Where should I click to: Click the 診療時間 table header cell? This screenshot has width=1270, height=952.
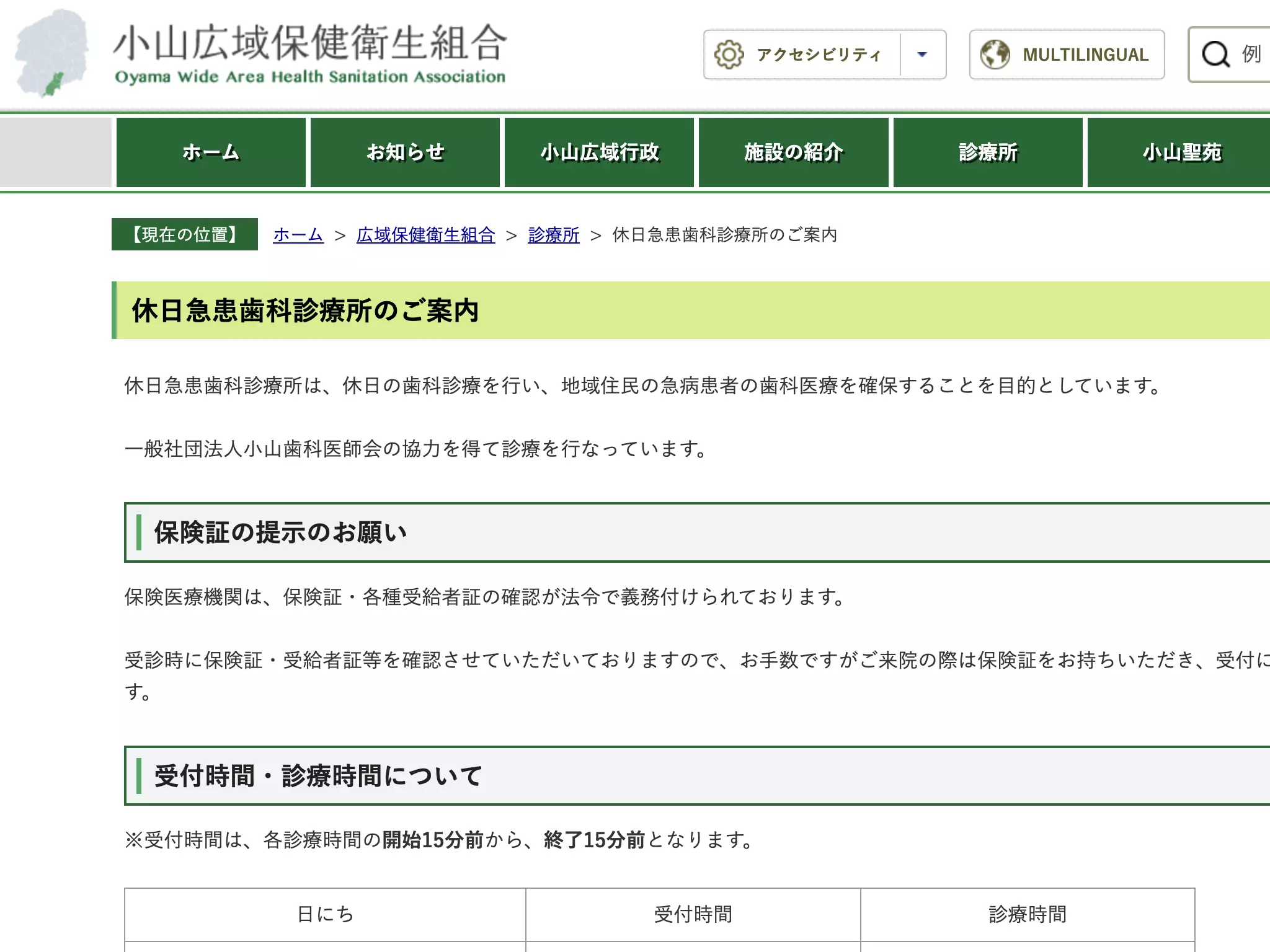pos(1028,915)
